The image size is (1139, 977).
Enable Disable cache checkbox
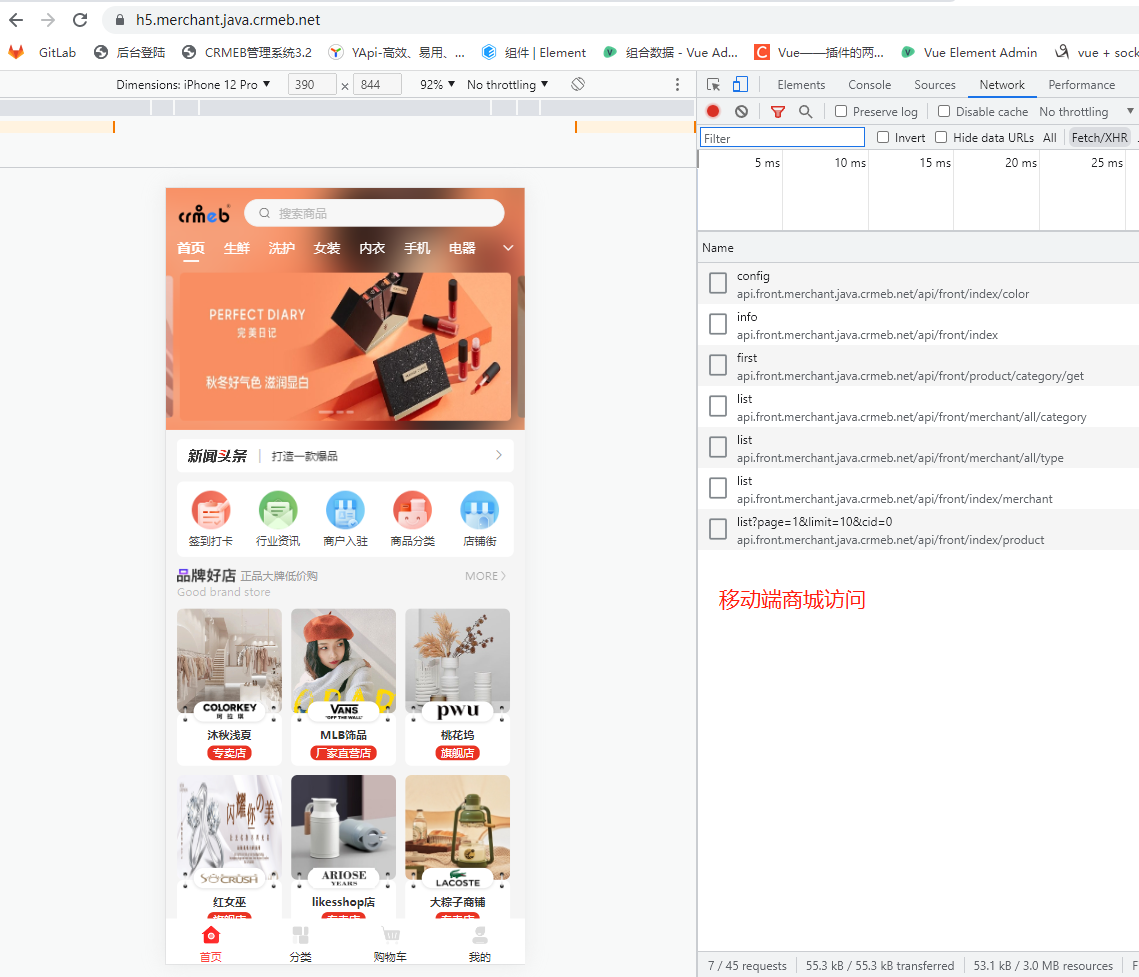click(x=944, y=111)
